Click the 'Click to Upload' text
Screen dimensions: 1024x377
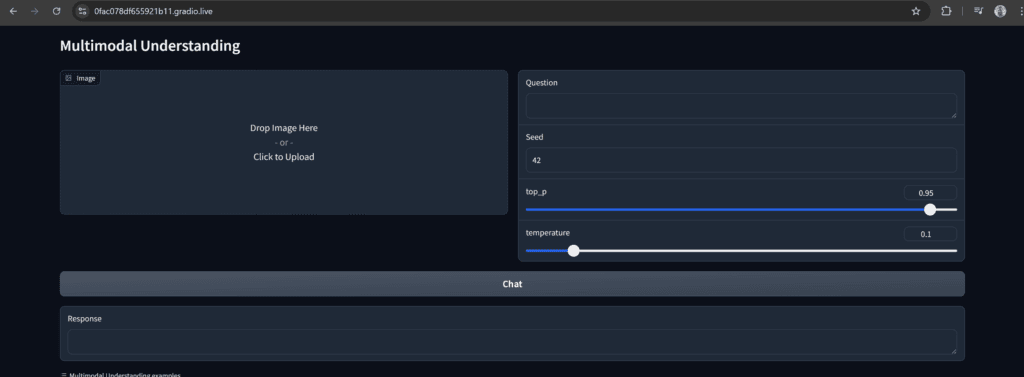click(x=283, y=157)
